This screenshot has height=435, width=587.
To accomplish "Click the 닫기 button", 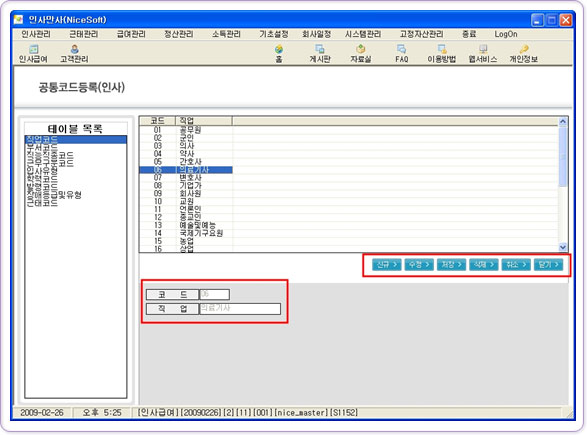I will coord(548,265).
